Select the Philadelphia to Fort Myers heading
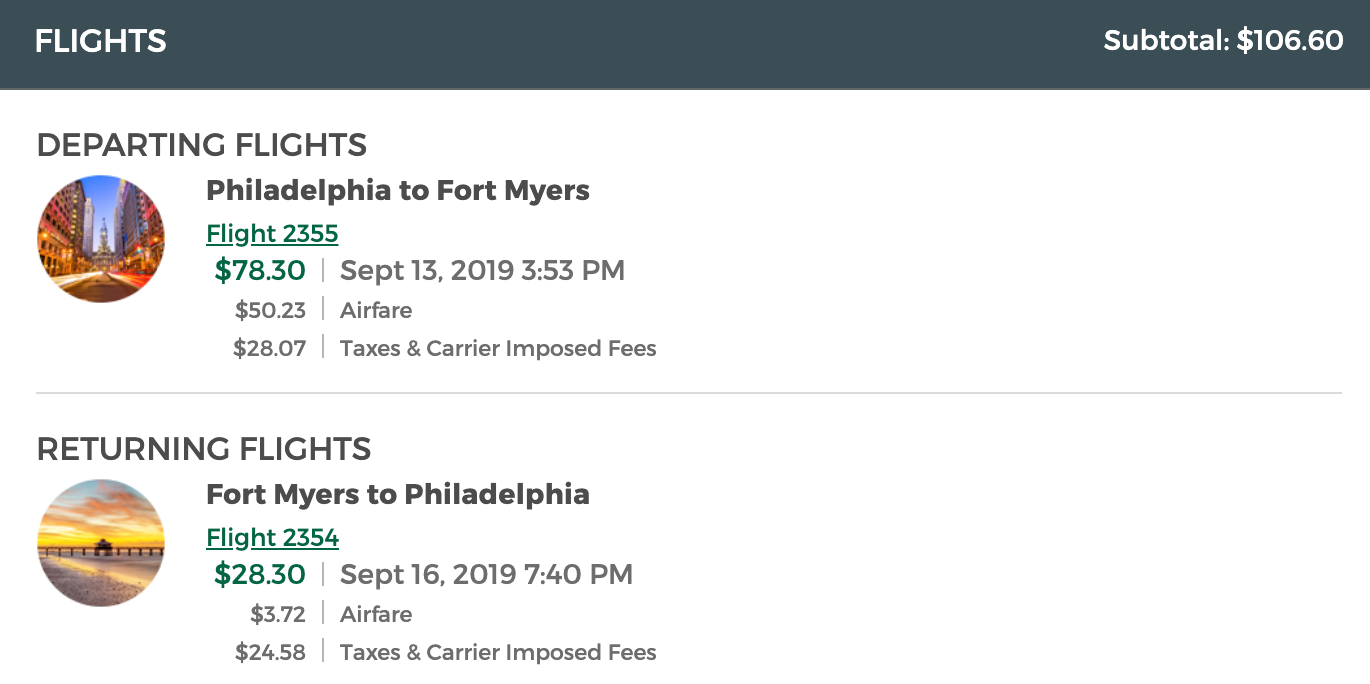Image resolution: width=1370 pixels, height=684 pixels. (398, 190)
